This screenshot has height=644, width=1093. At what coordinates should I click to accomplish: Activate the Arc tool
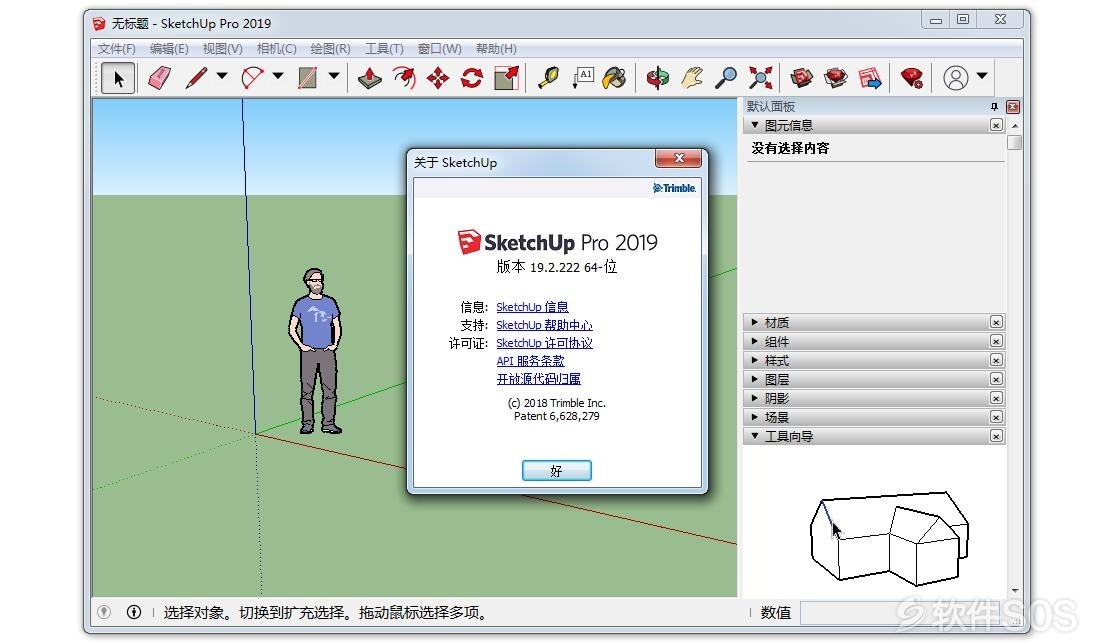252,77
